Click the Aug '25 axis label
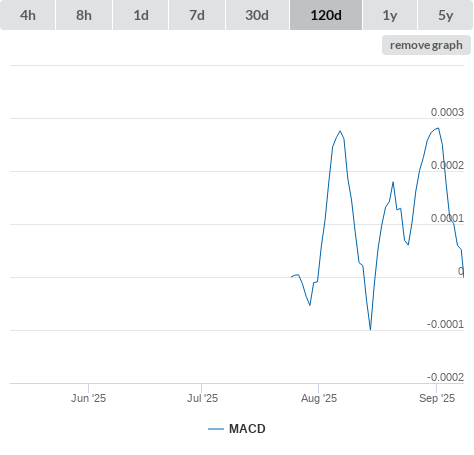 (319, 398)
